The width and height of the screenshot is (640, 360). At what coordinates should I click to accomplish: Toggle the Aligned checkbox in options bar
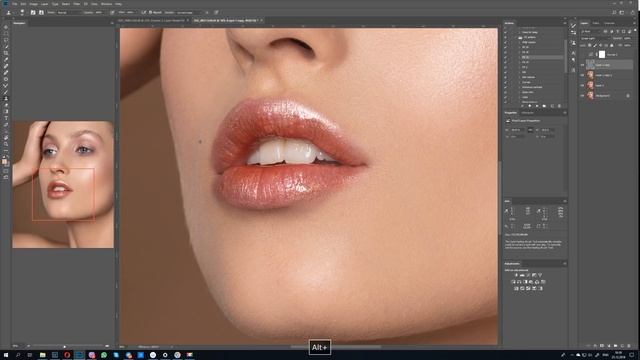pyautogui.click(x=150, y=13)
